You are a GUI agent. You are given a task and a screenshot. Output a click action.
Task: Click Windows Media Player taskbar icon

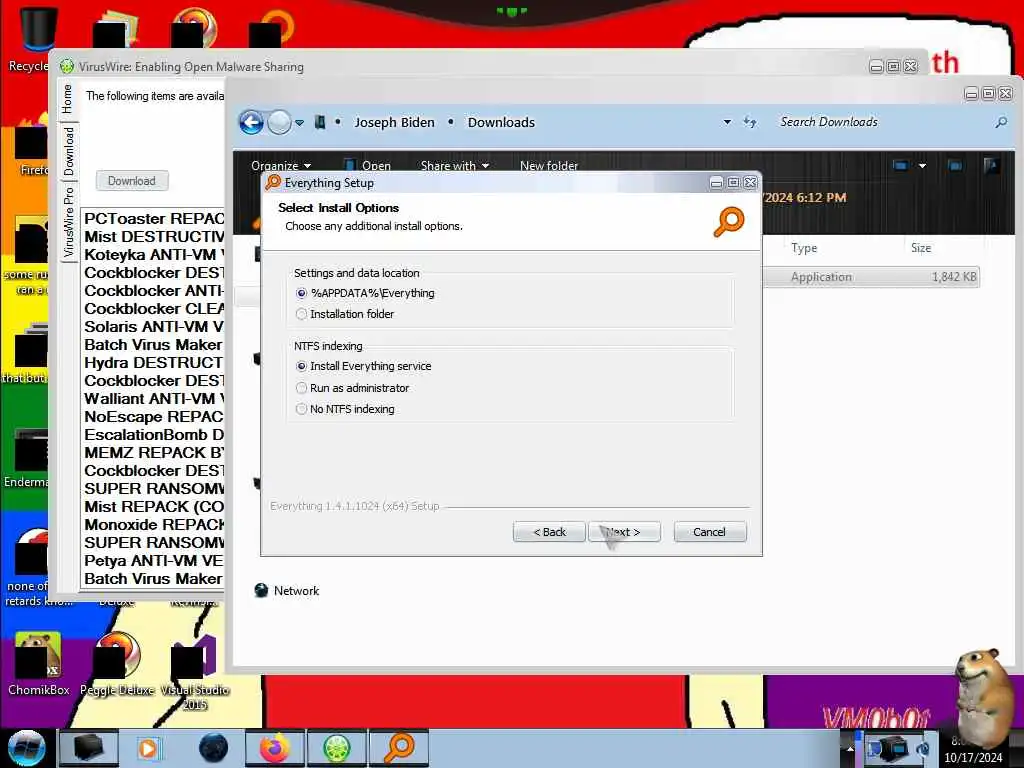click(x=148, y=748)
